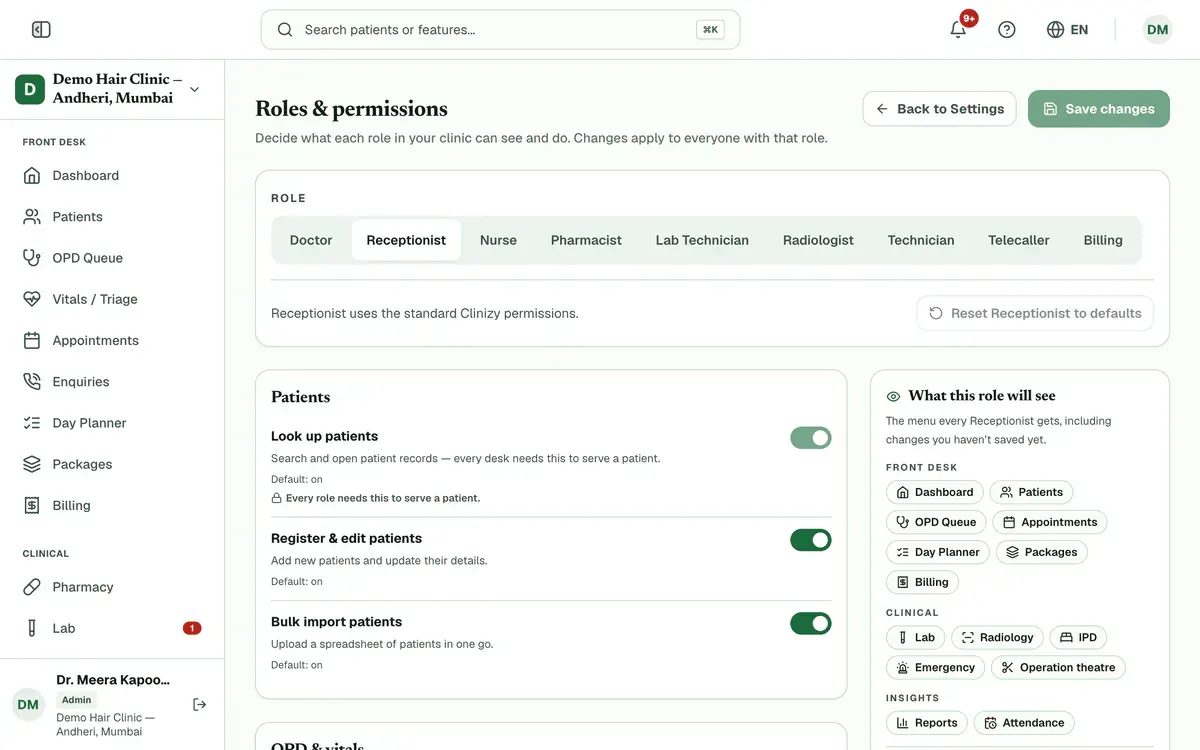This screenshot has width=1200, height=750.
Task: Open the DM user avatar menu
Action: [x=1157, y=30]
